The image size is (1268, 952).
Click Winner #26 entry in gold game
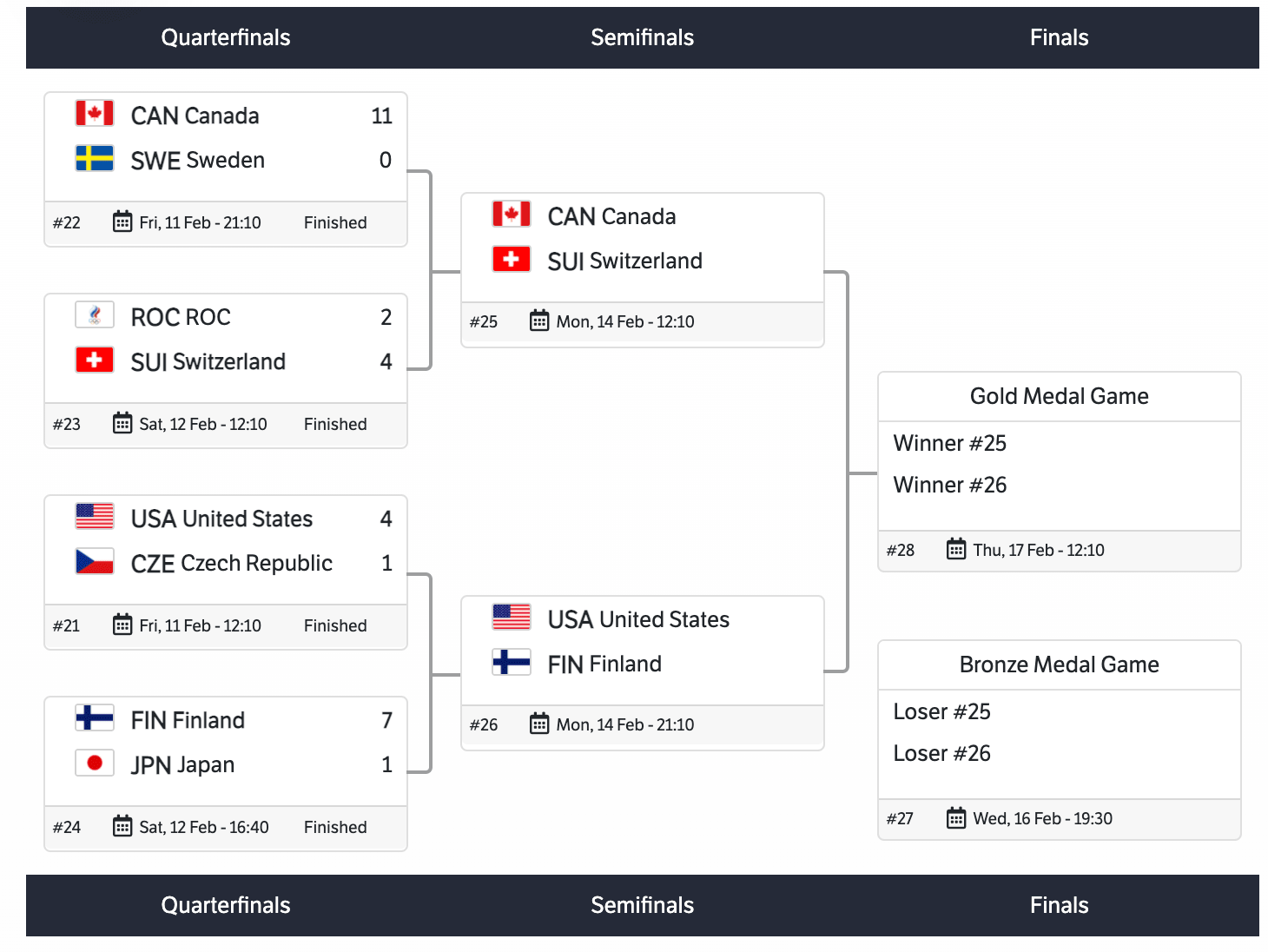tap(949, 485)
